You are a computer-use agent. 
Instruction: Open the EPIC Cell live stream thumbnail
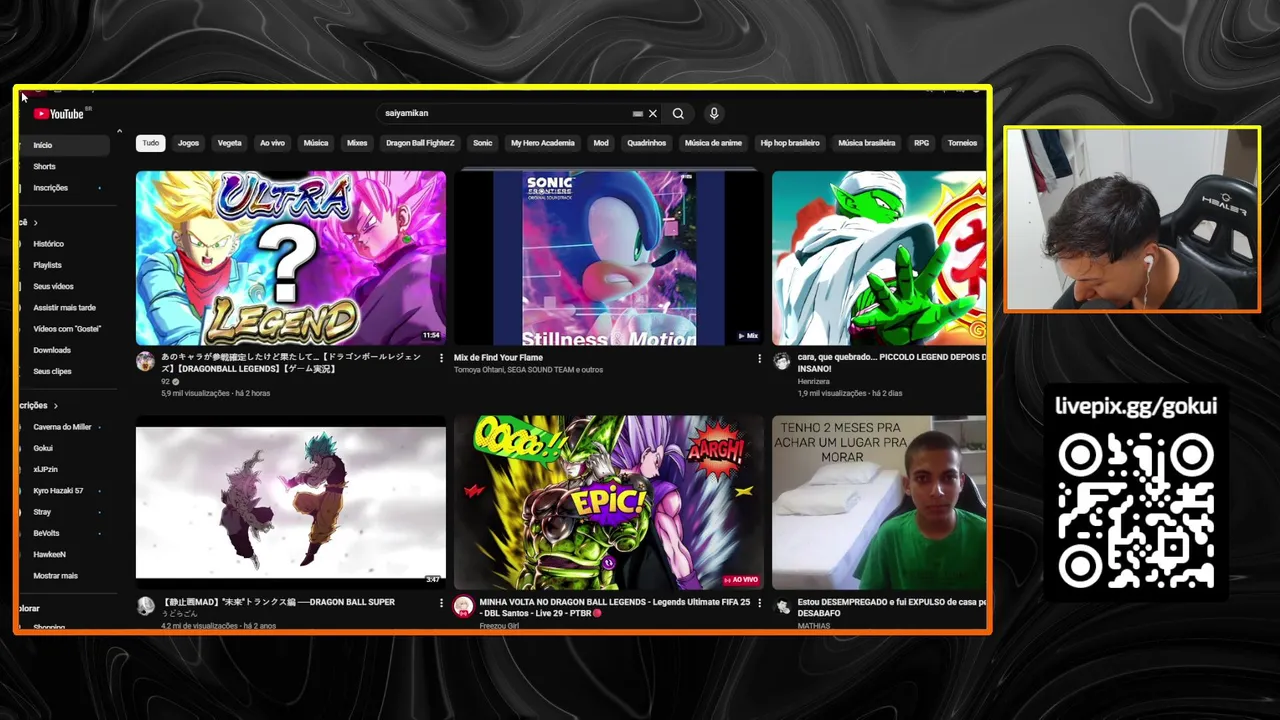tap(608, 503)
